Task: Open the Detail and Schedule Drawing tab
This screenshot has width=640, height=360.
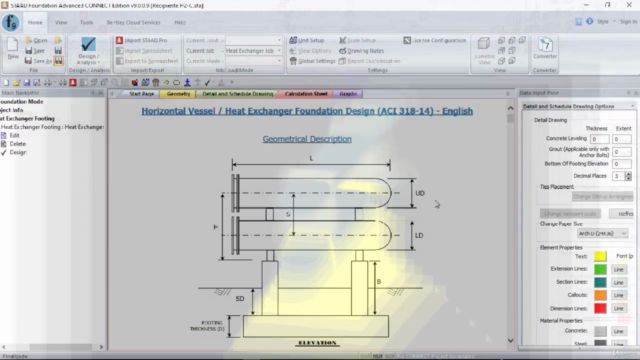Action: point(238,94)
